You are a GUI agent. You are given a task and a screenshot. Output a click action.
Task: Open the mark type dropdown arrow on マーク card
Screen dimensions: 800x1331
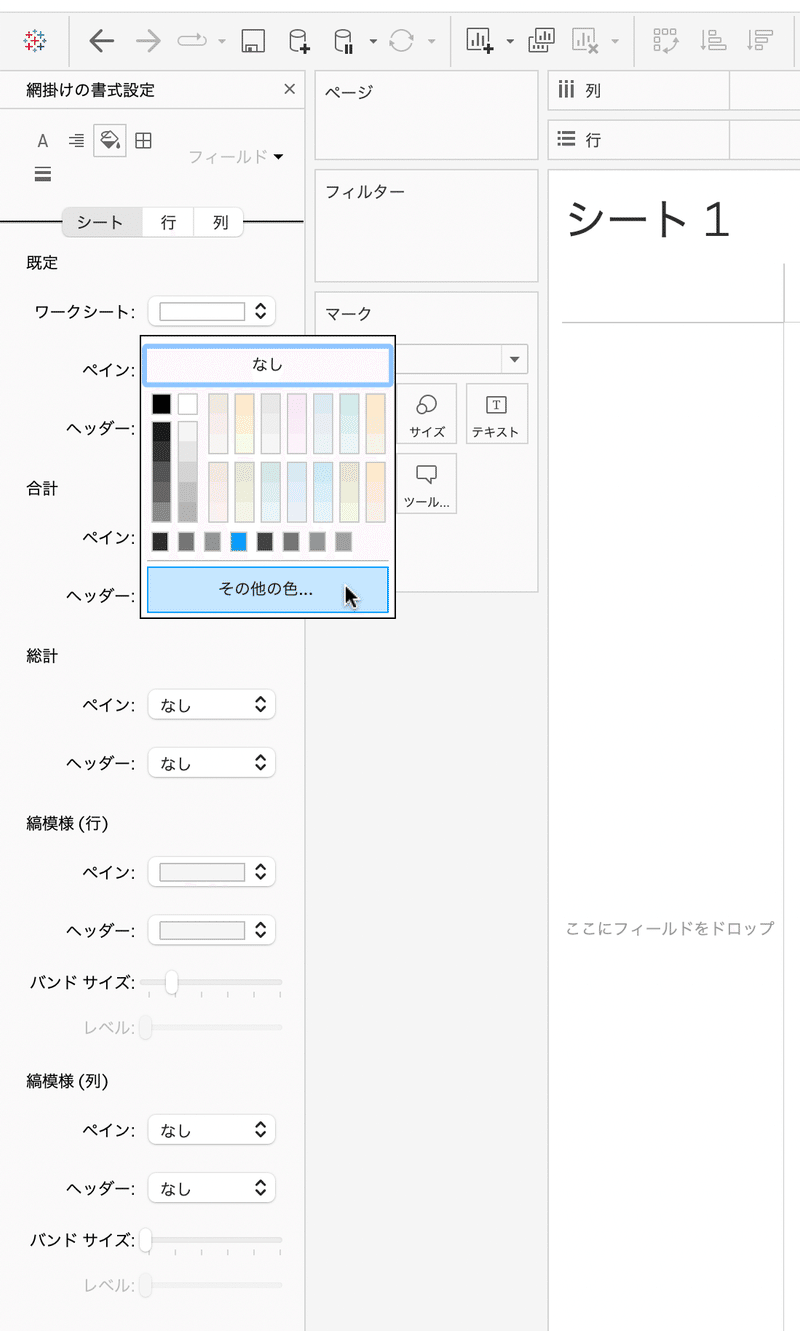pos(516,359)
